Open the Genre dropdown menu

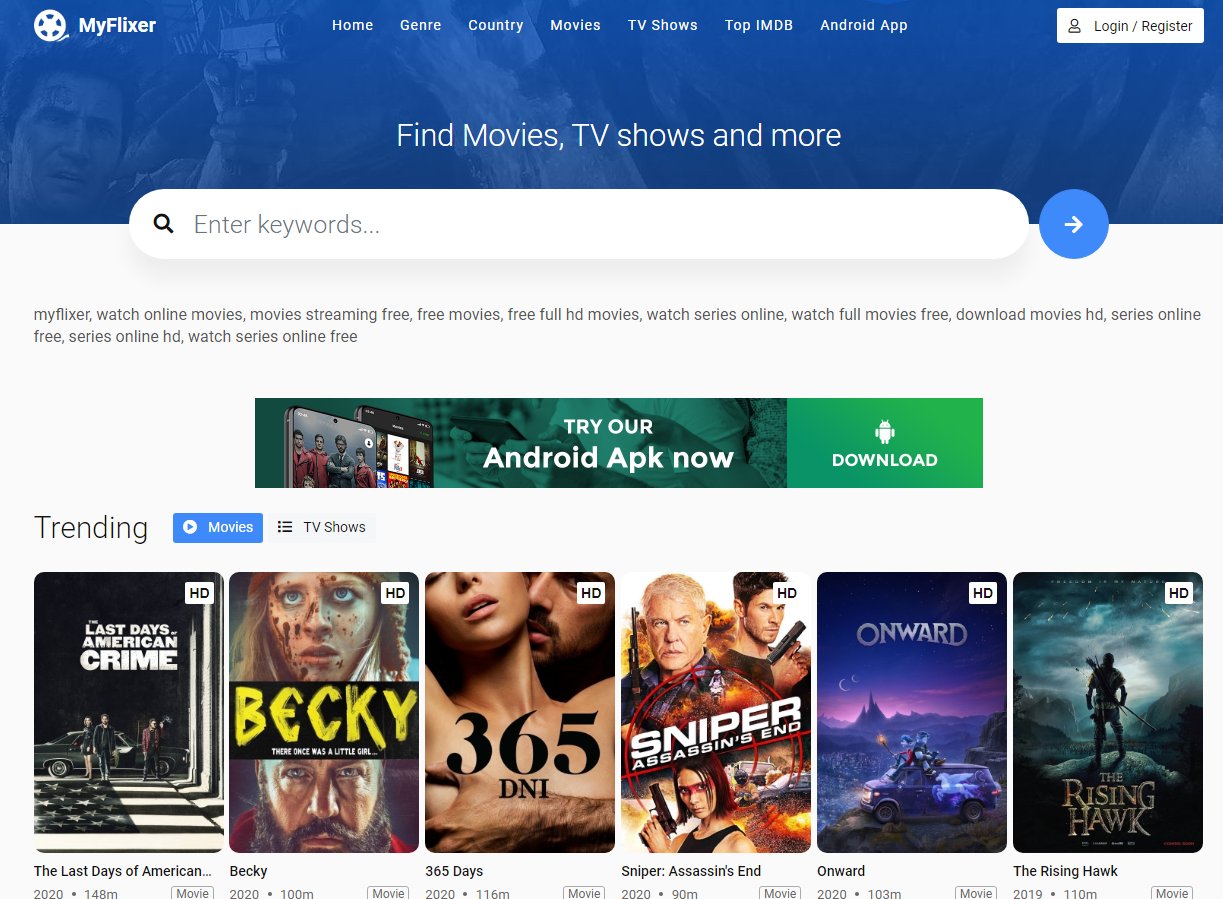(x=420, y=25)
